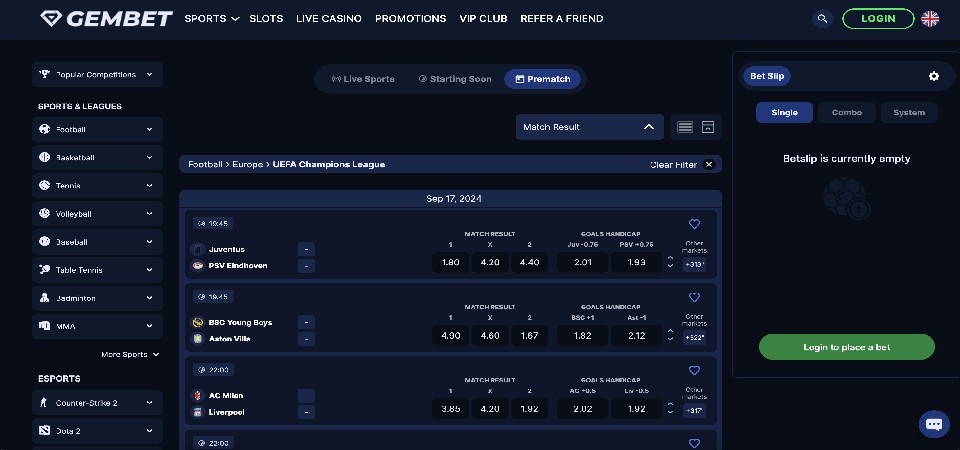Select Single bet type
Screen dimensions: 960x450
784,113
